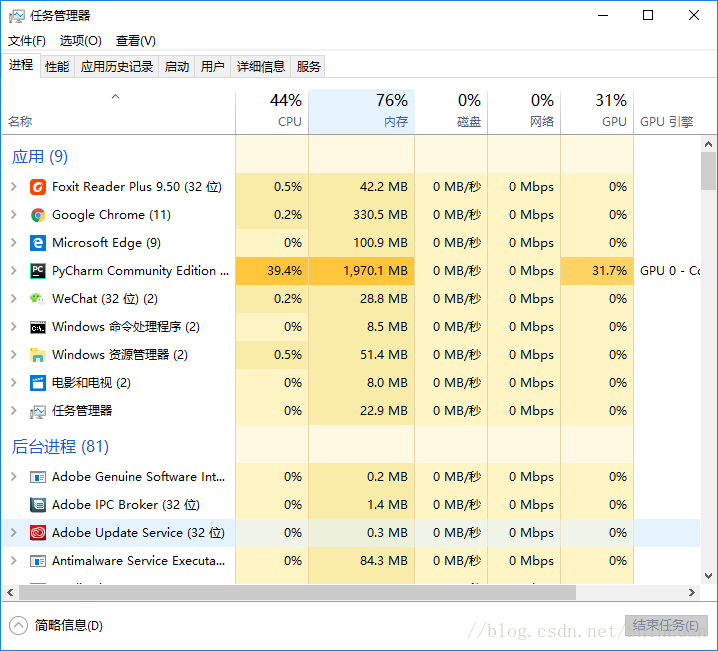Viewport: 718px width, 651px height.
Task: Click the horizontal scrollbar thumb
Action: click(297, 592)
